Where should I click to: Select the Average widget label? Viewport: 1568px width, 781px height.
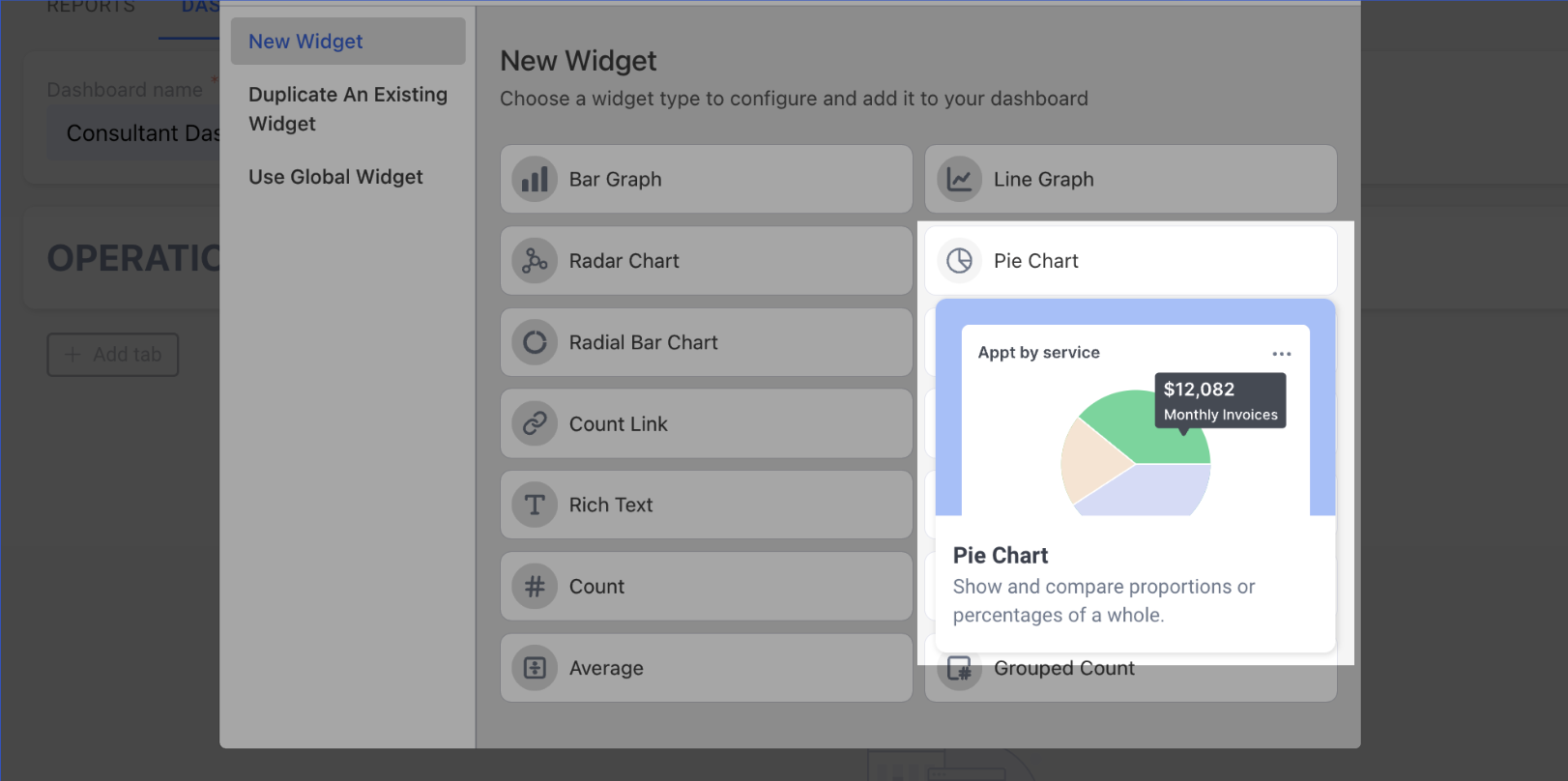[606, 668]
